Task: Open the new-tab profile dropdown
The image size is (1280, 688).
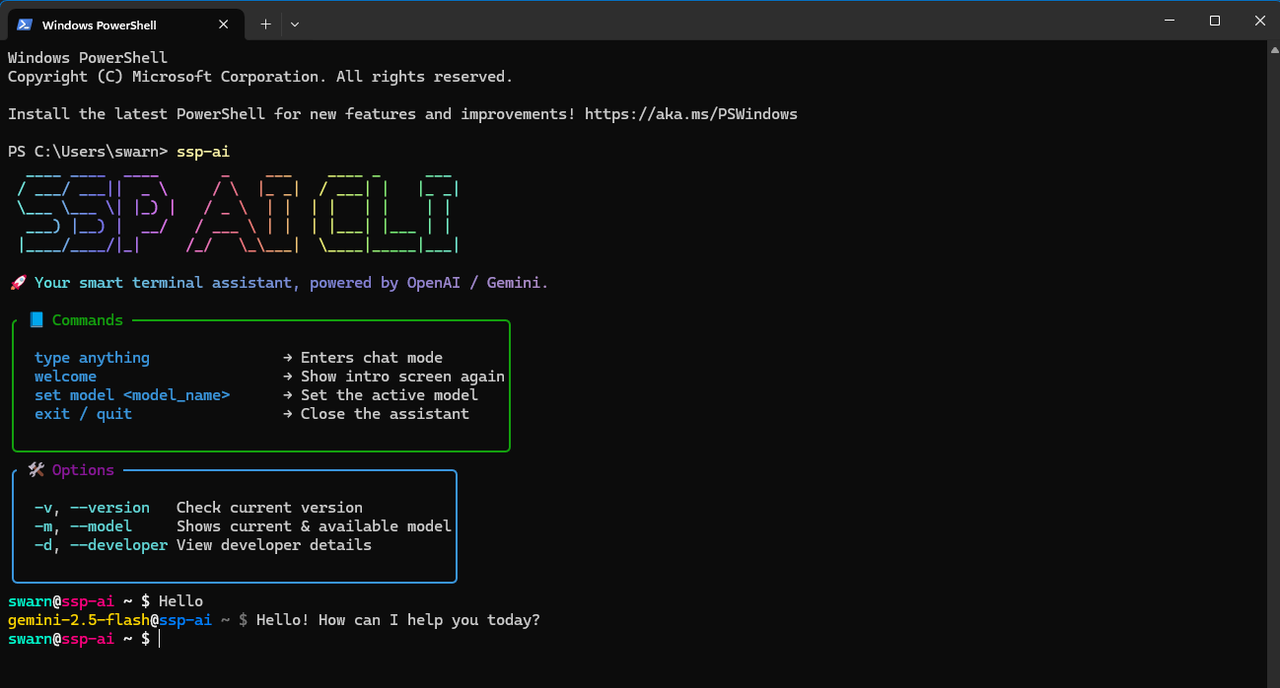Action: click(295, 24)
